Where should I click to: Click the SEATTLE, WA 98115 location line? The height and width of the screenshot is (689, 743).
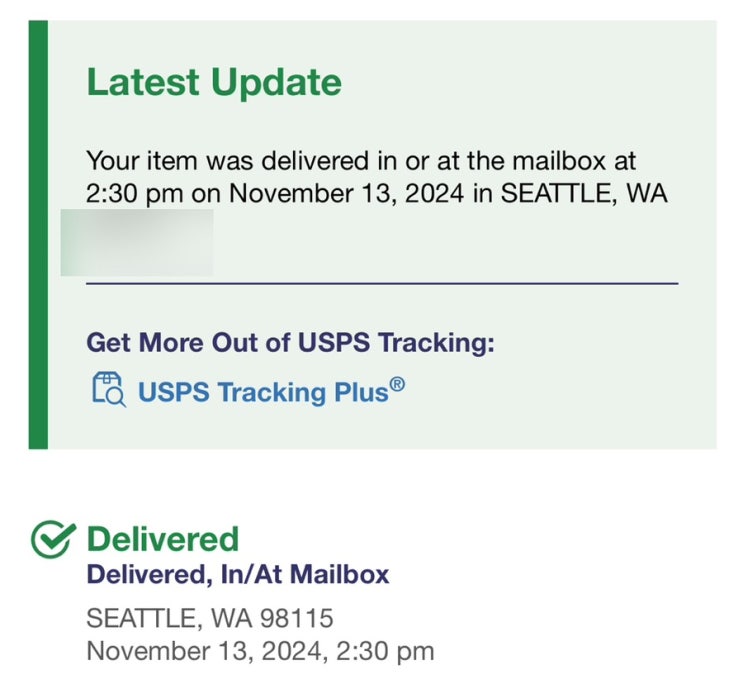tap(209, 618)
